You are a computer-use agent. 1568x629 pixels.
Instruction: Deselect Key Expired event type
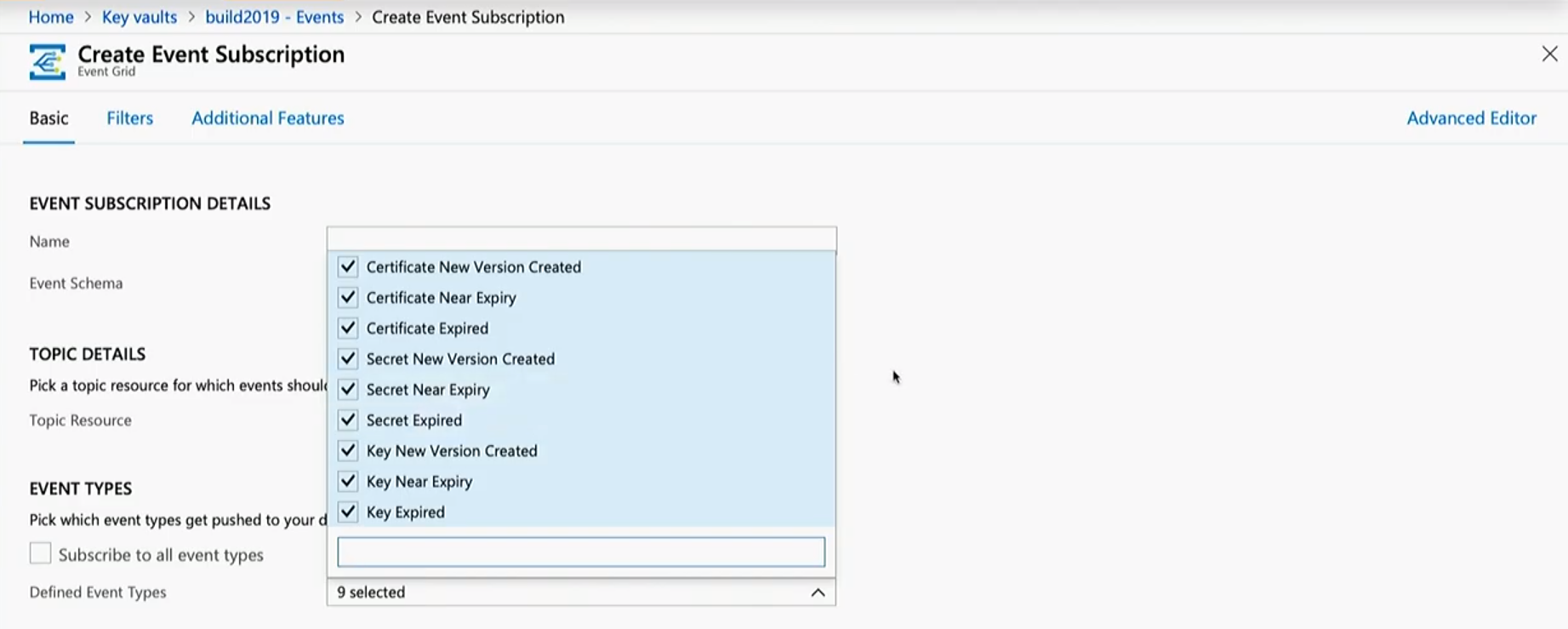coord(348,512)
